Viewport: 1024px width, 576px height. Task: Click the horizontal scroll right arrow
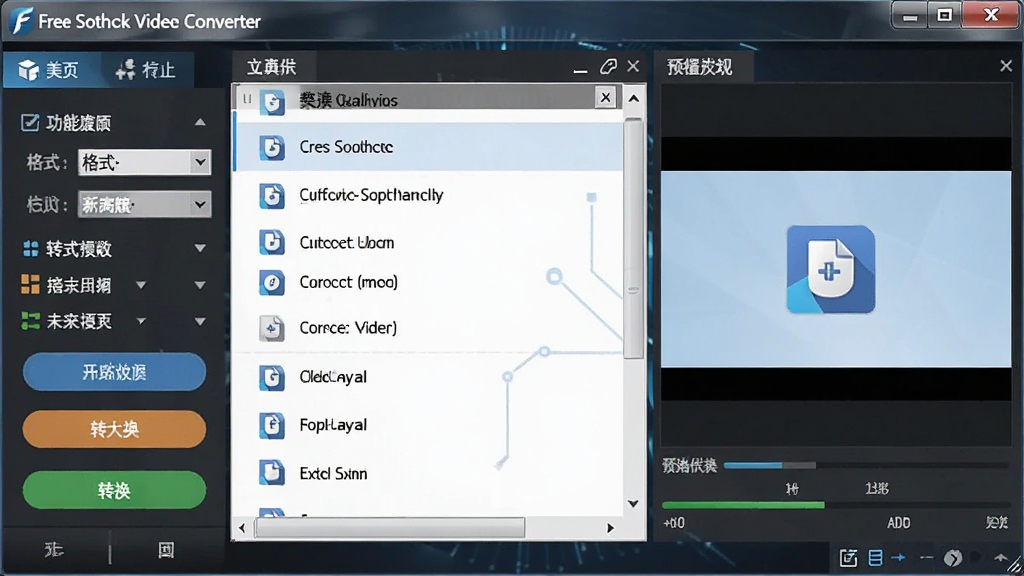click(610, 528)
